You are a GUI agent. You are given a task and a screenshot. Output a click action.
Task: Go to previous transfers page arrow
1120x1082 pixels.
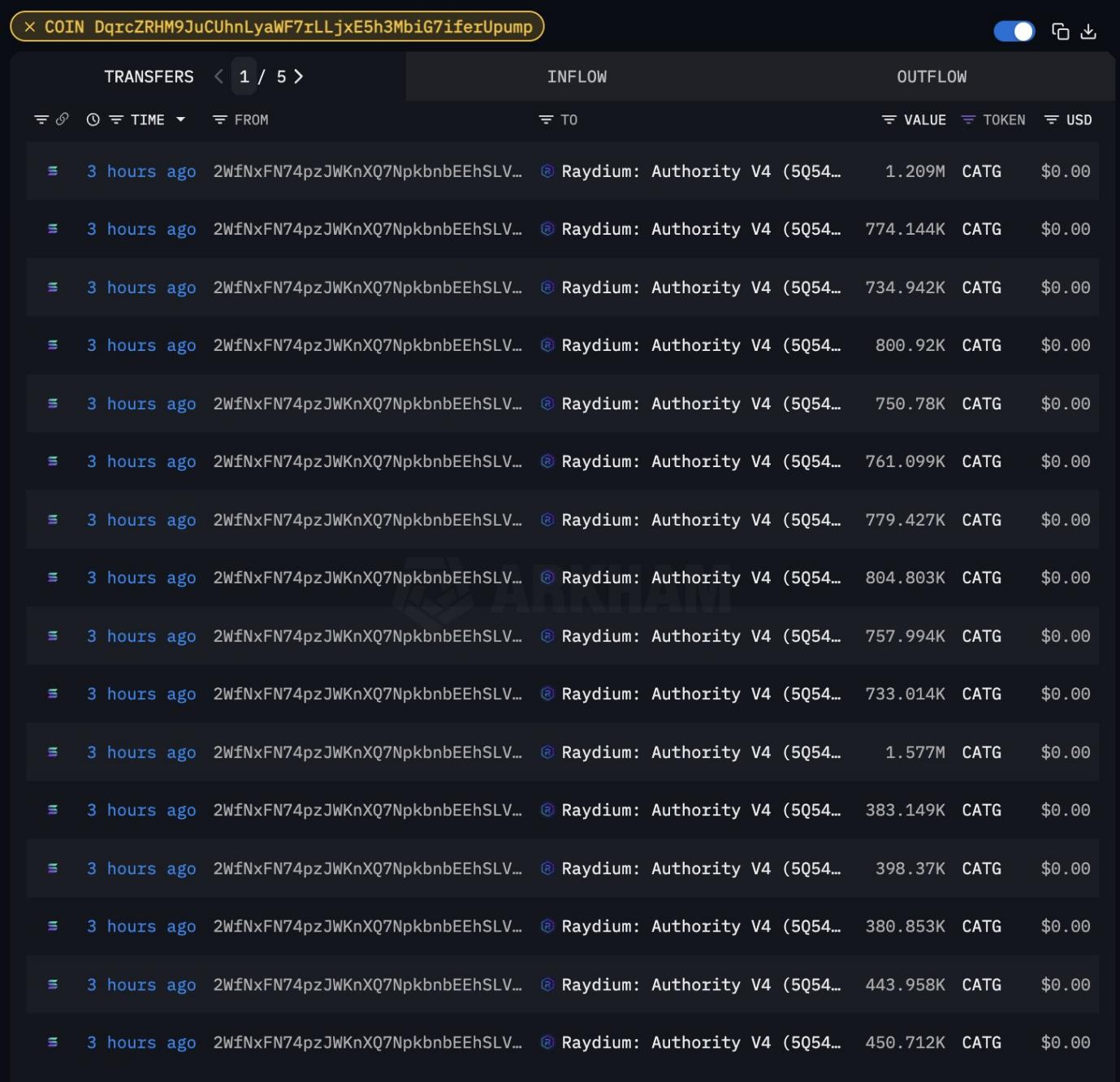coord(218,76)
